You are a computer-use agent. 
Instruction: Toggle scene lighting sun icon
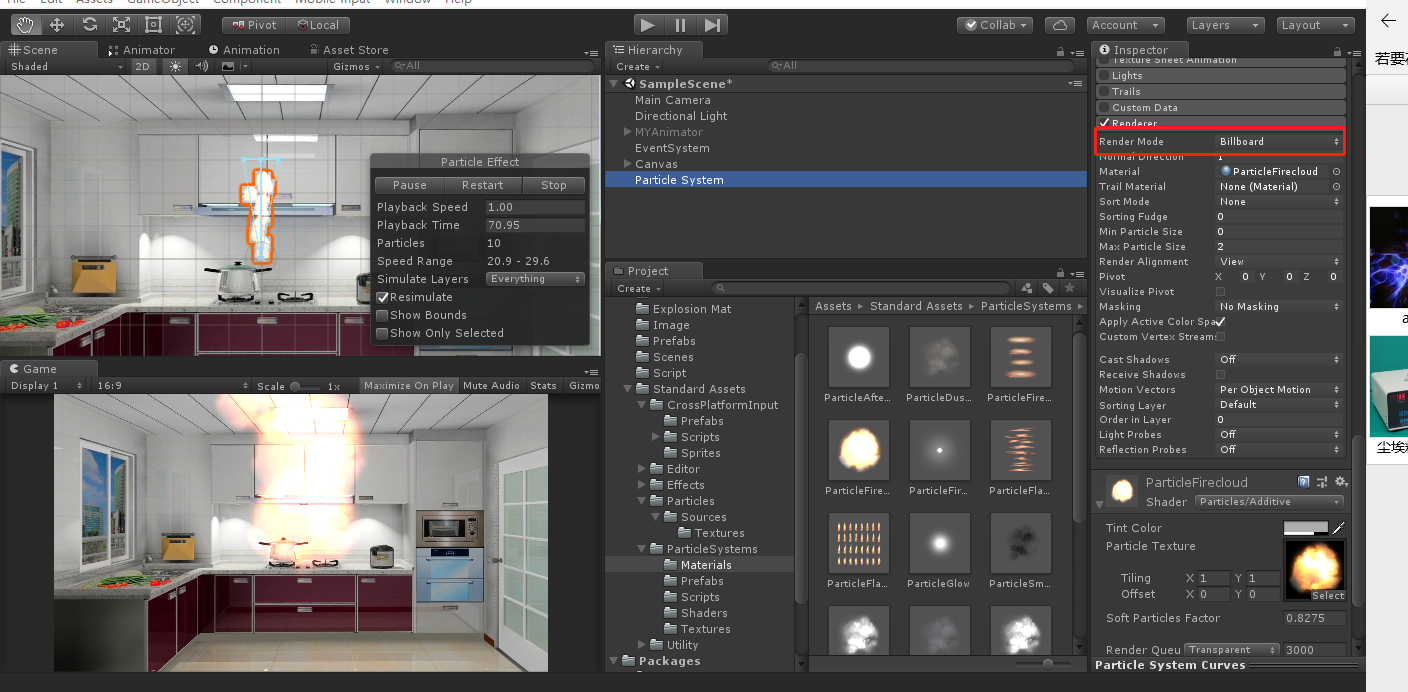click(x=176, y=66)
